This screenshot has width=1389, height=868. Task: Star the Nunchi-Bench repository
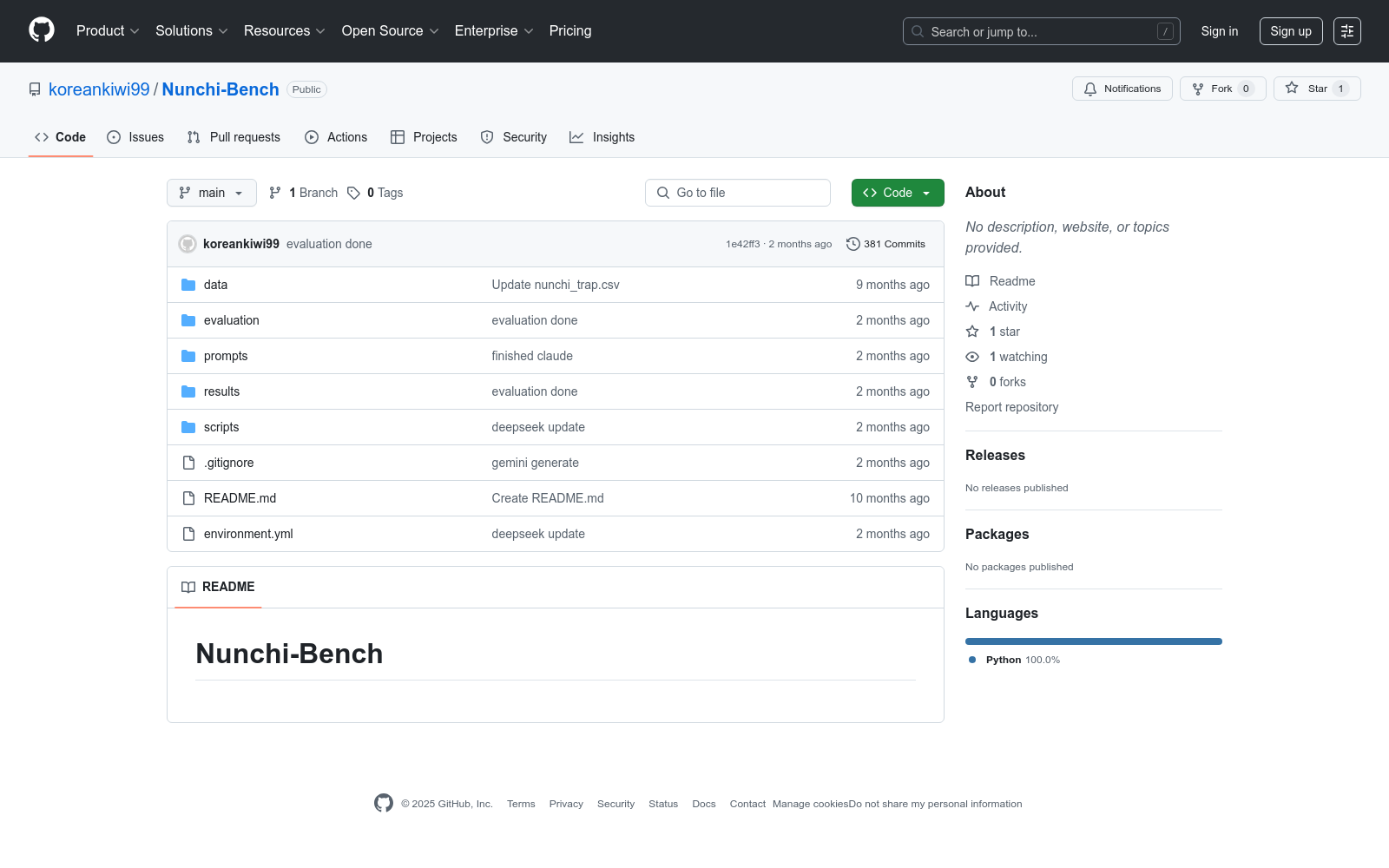1317,89
